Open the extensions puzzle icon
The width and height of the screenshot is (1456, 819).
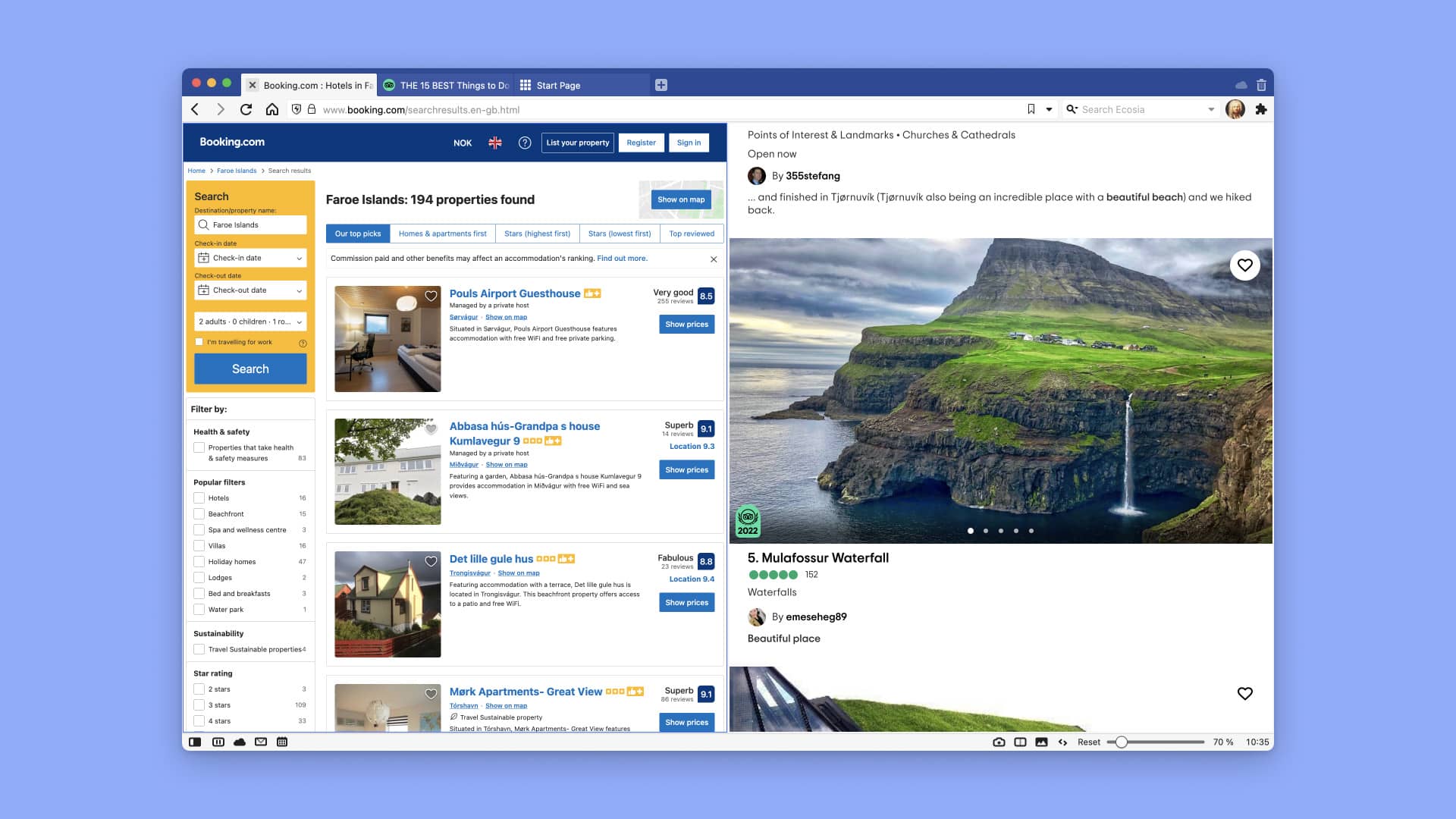pyautogui.click(x=1261, y=109)
